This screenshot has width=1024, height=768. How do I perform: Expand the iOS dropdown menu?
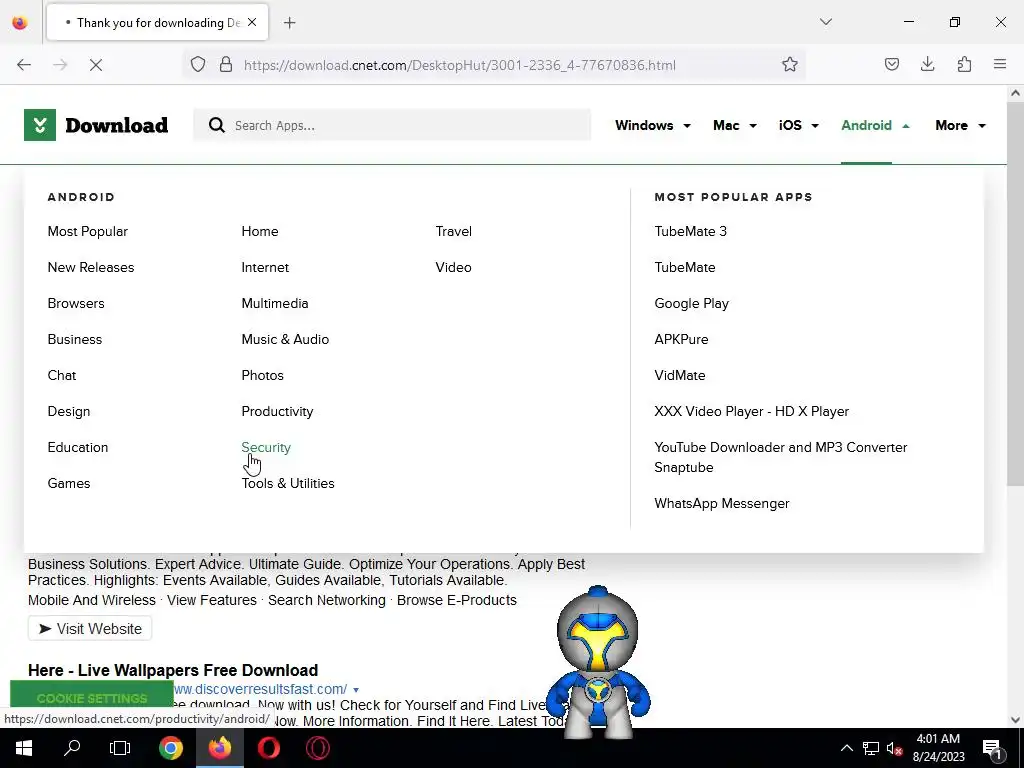click(798, 125)
